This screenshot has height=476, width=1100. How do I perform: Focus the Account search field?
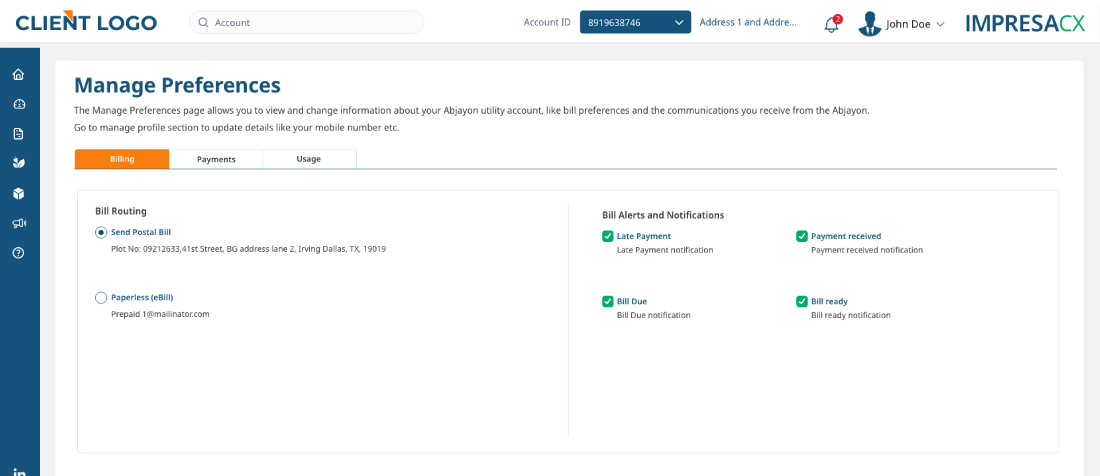point(307,22)
